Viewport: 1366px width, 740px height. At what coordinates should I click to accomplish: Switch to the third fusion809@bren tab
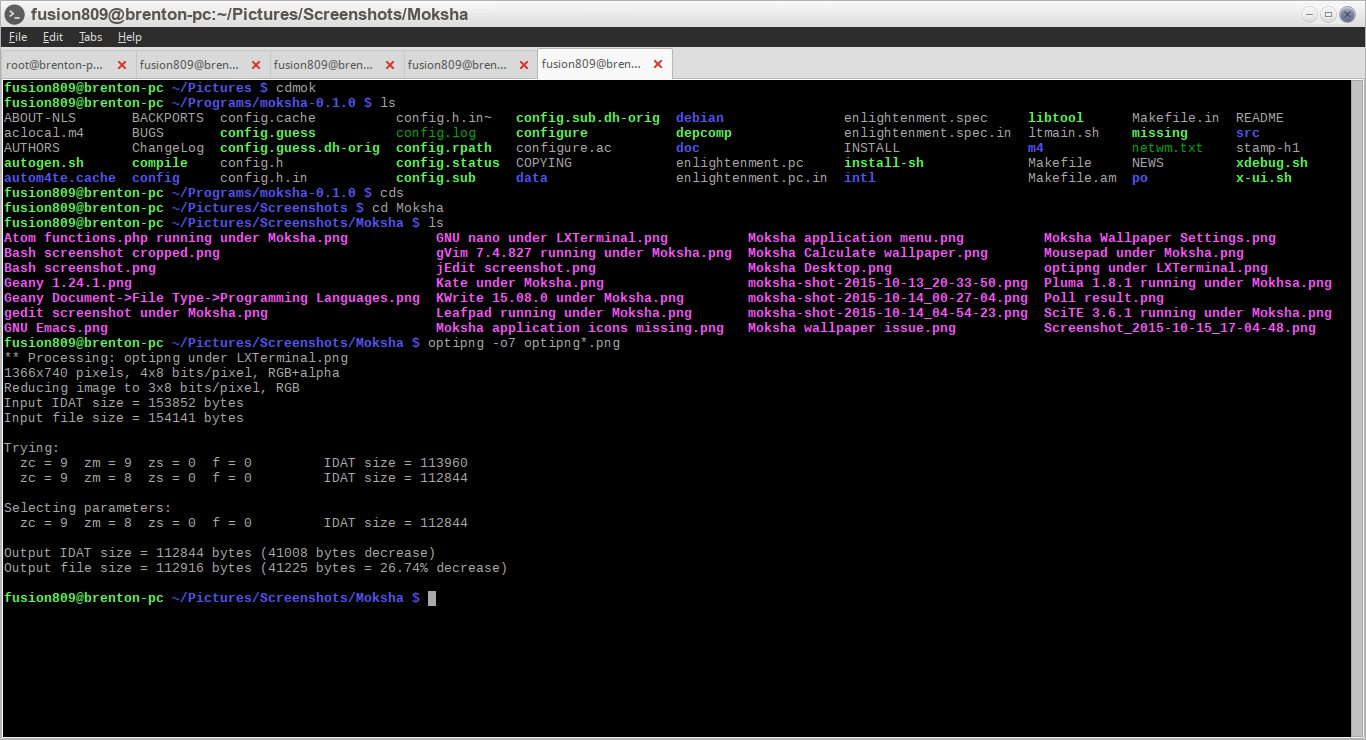458,63
